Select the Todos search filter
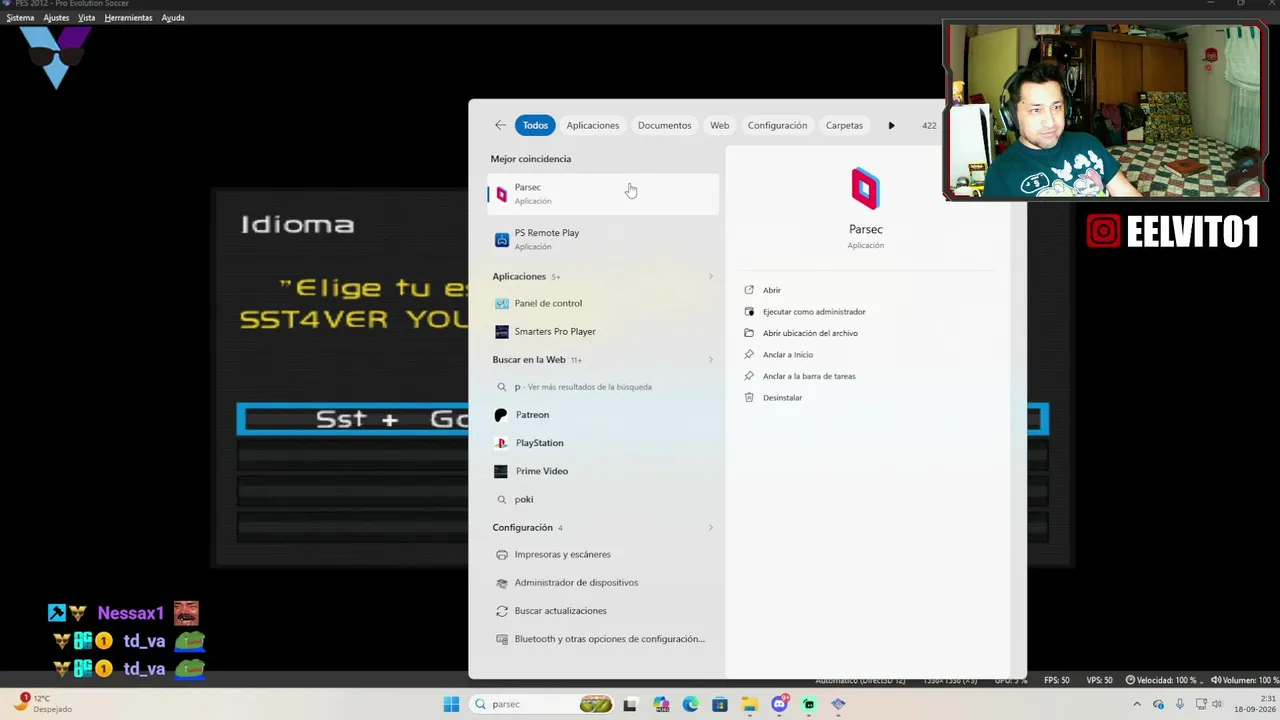 tap(535, 125)
